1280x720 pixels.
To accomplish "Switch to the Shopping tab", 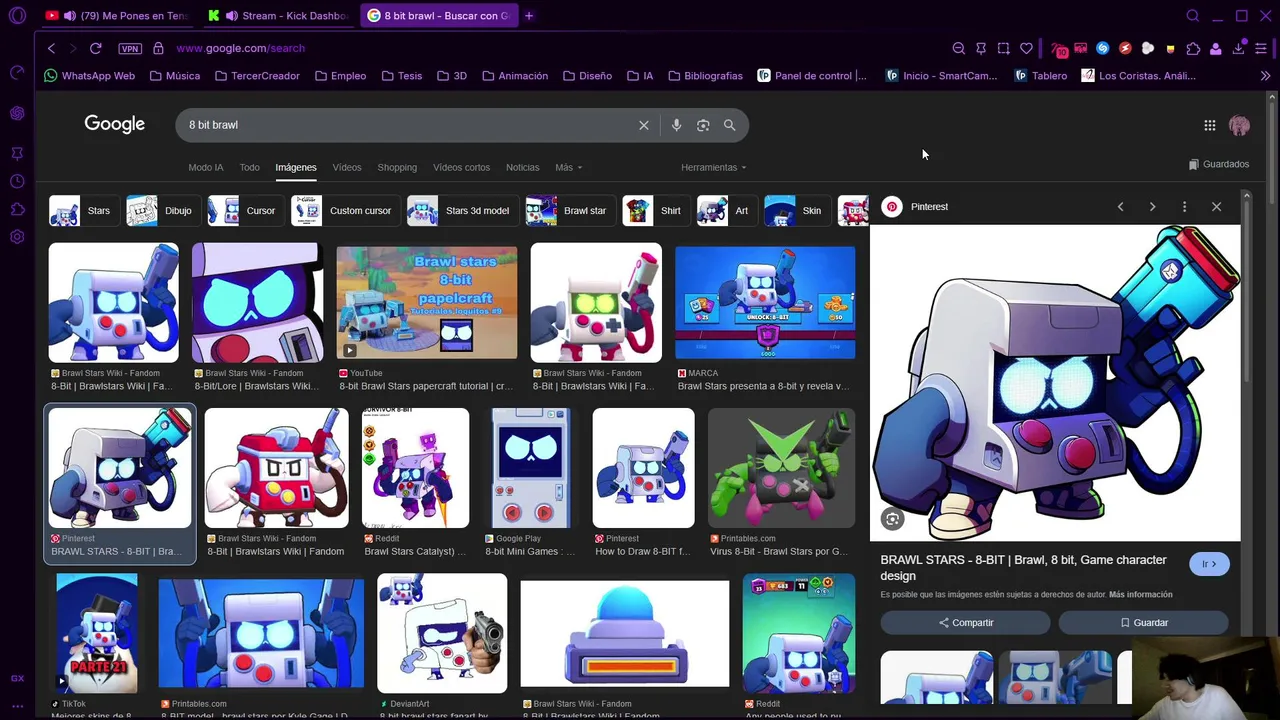I will pyautogui.click(x=397, y=167).
